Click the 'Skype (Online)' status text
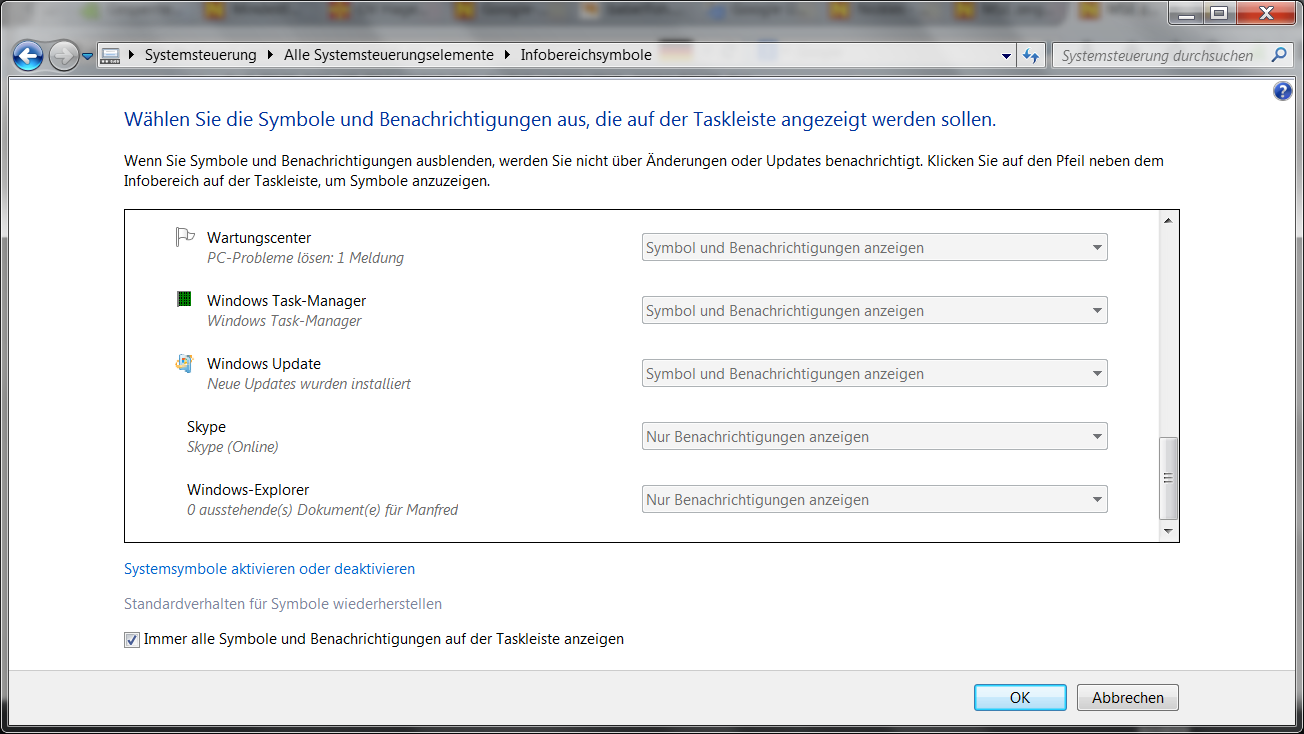1304x734 pixels. pos(233,447)
